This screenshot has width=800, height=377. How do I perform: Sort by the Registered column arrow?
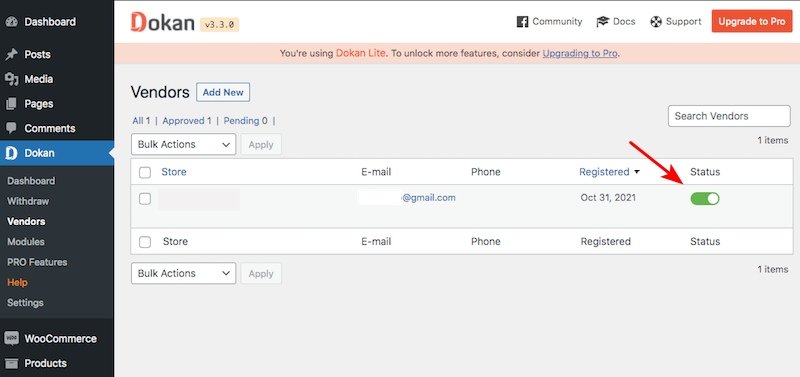[x=636, y=172]
